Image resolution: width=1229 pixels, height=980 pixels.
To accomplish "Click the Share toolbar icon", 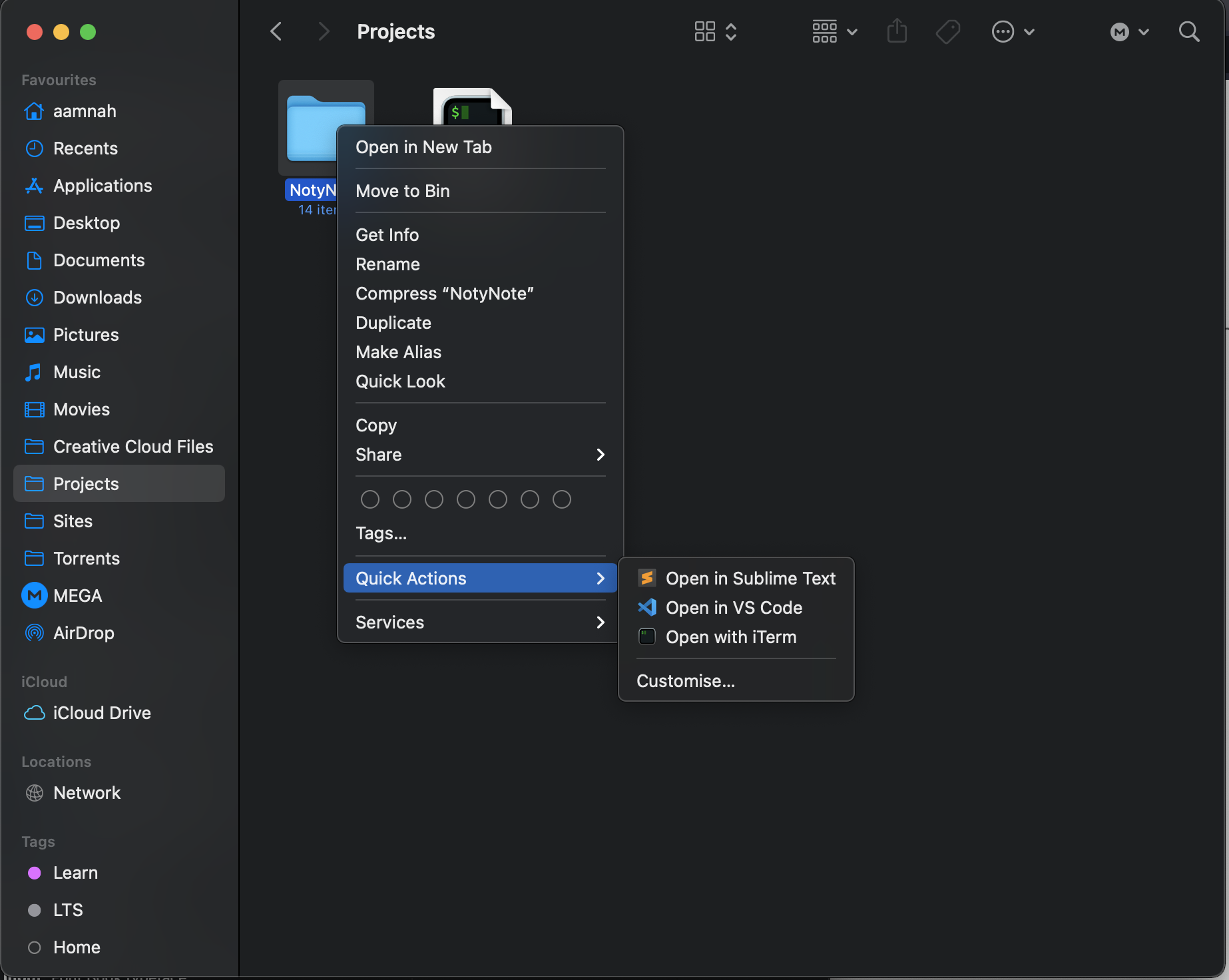I will pos(897,31).
